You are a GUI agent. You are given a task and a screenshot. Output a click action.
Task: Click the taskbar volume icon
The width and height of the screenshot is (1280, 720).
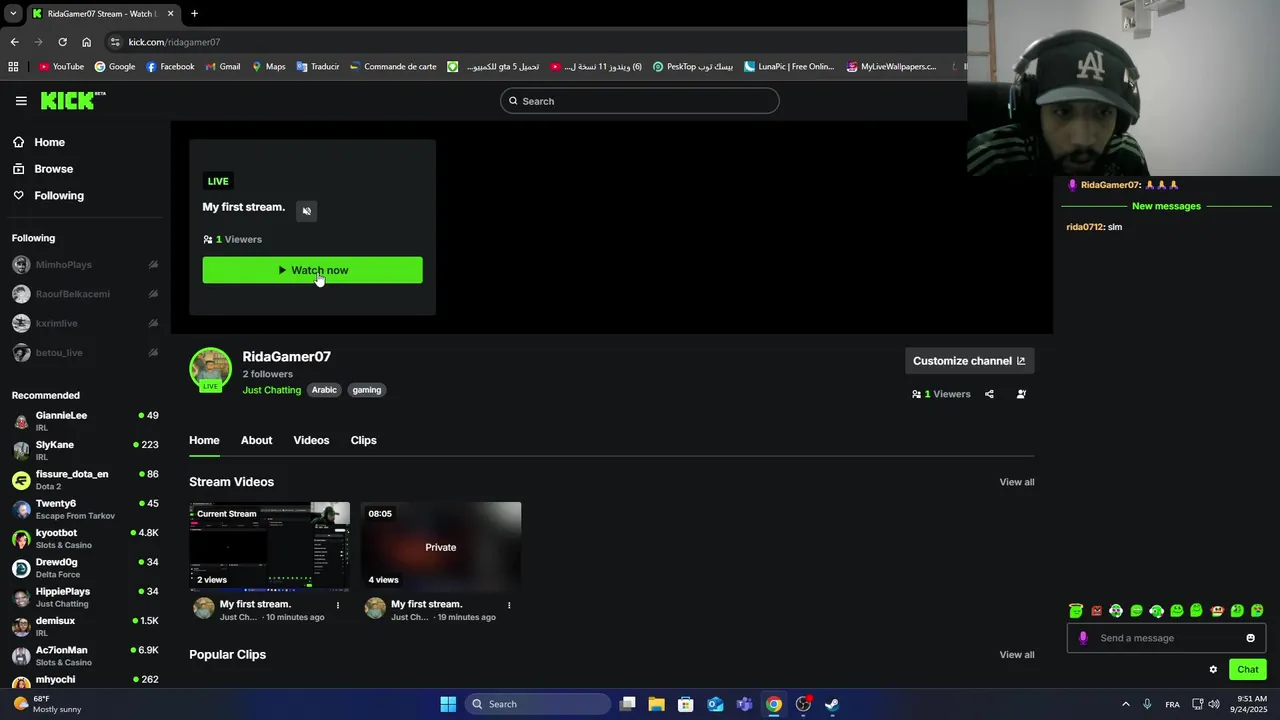[x=1213, y=704]
